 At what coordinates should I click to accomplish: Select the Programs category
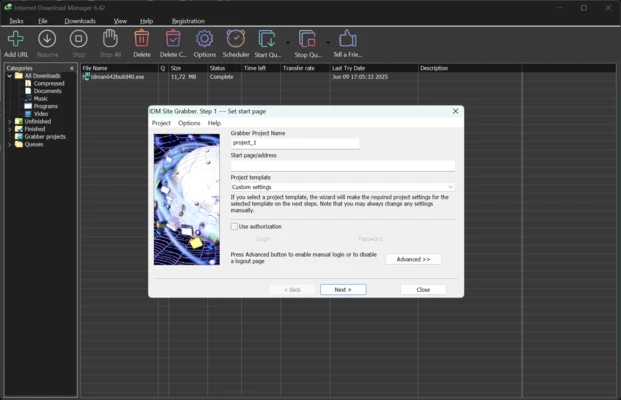(46, 106)
